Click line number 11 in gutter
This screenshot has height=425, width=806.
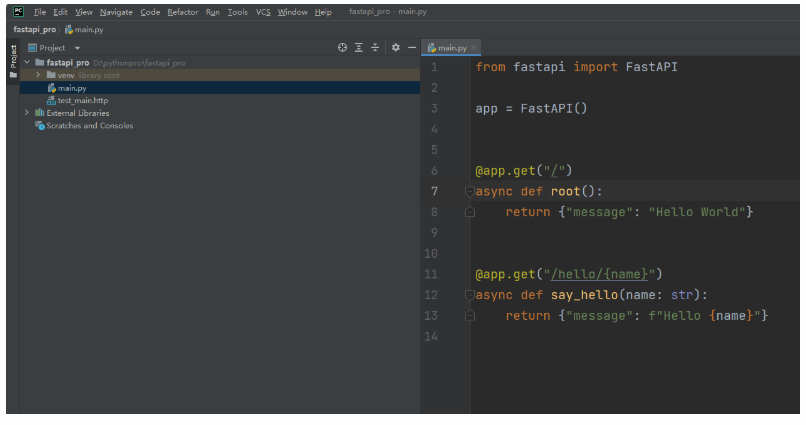(x=431, y=274)
